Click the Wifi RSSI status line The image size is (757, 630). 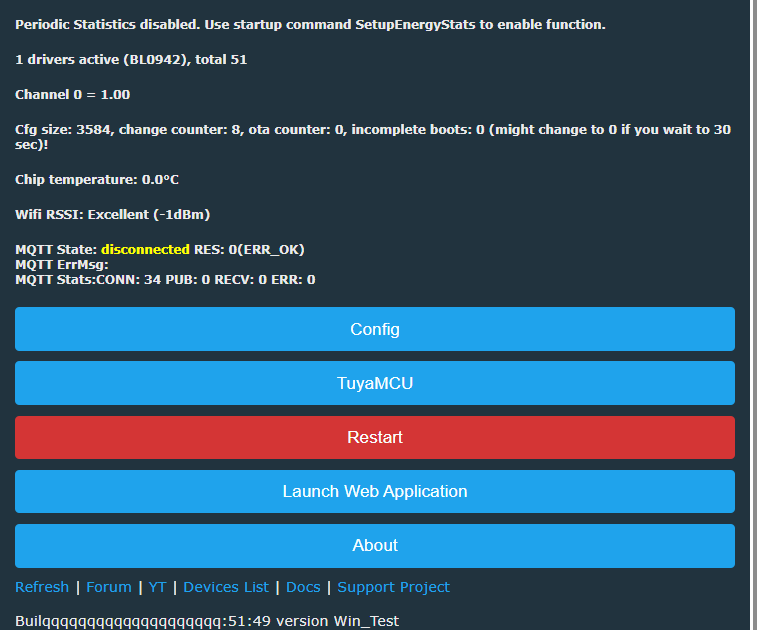(x=112, y=214)
